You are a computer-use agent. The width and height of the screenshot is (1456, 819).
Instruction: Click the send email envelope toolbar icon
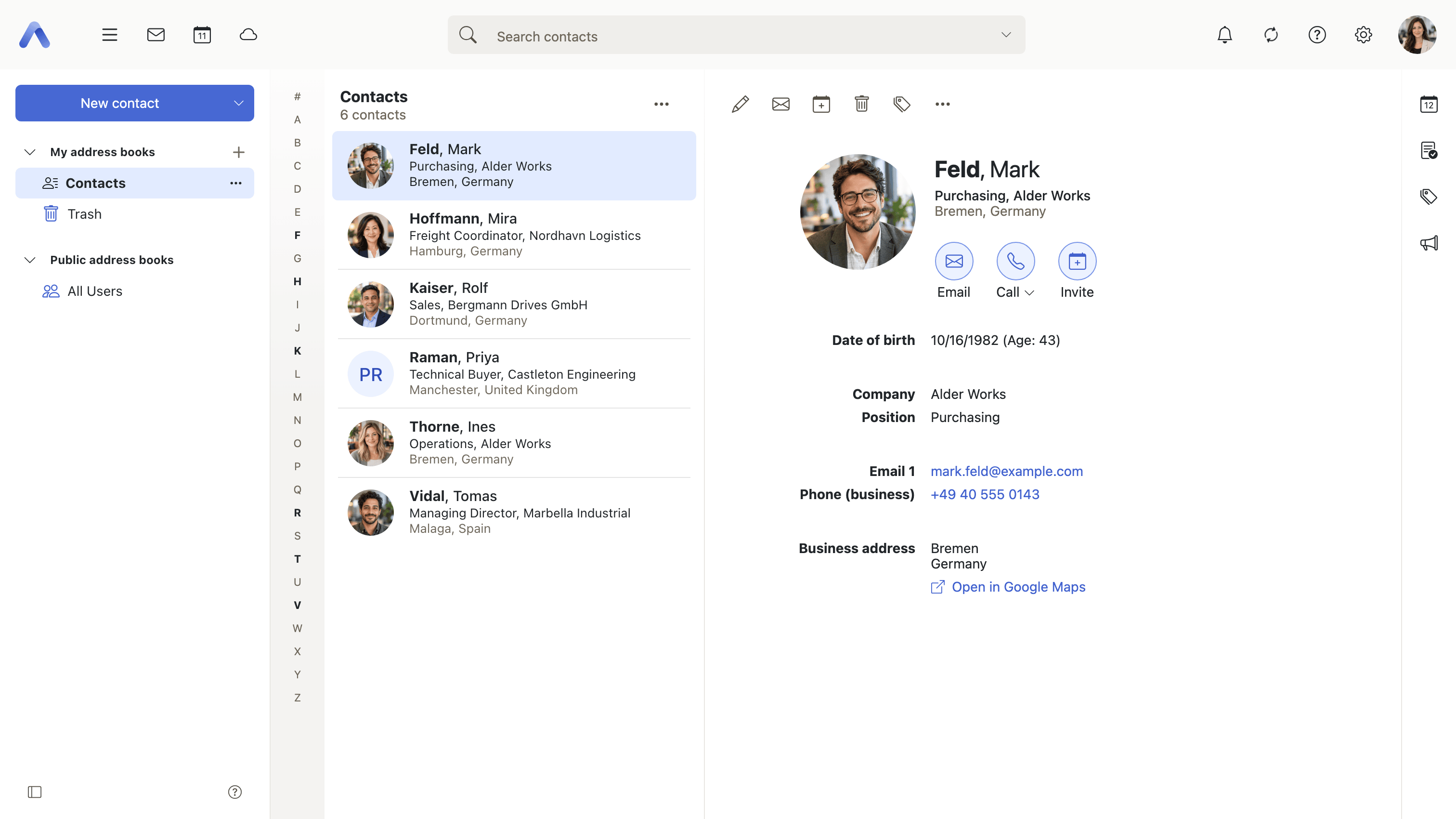click(x=780, y=104)
